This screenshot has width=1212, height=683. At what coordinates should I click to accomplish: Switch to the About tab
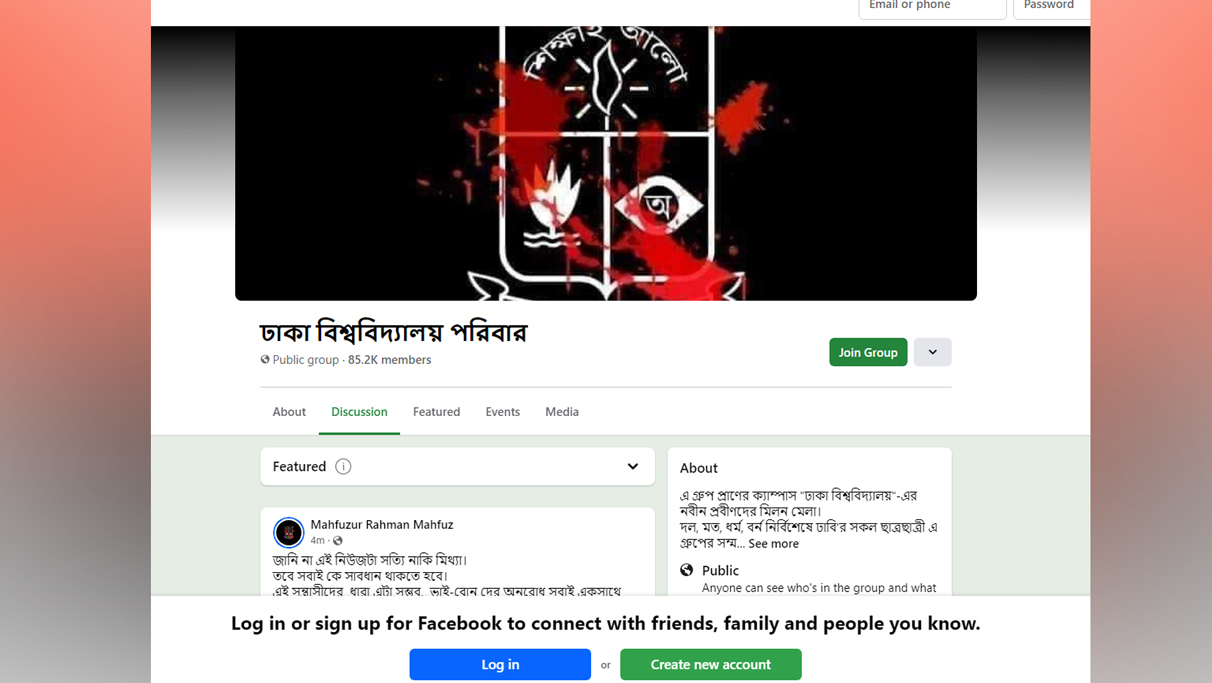click(289, 412)
